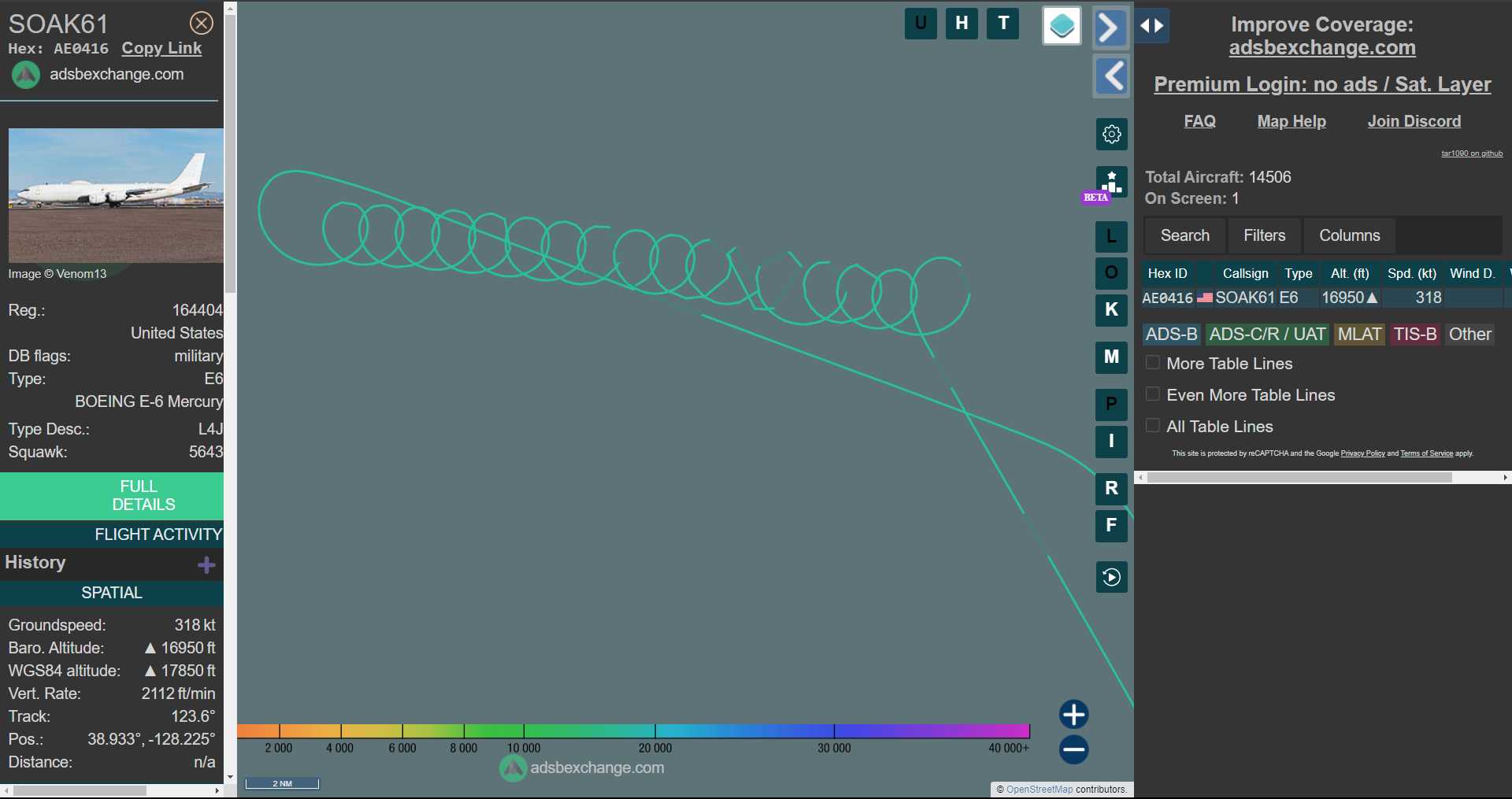Close the SOAK61 aircraft info panel
Viewport: 1512px width, 799px height.
click(202, 23)
